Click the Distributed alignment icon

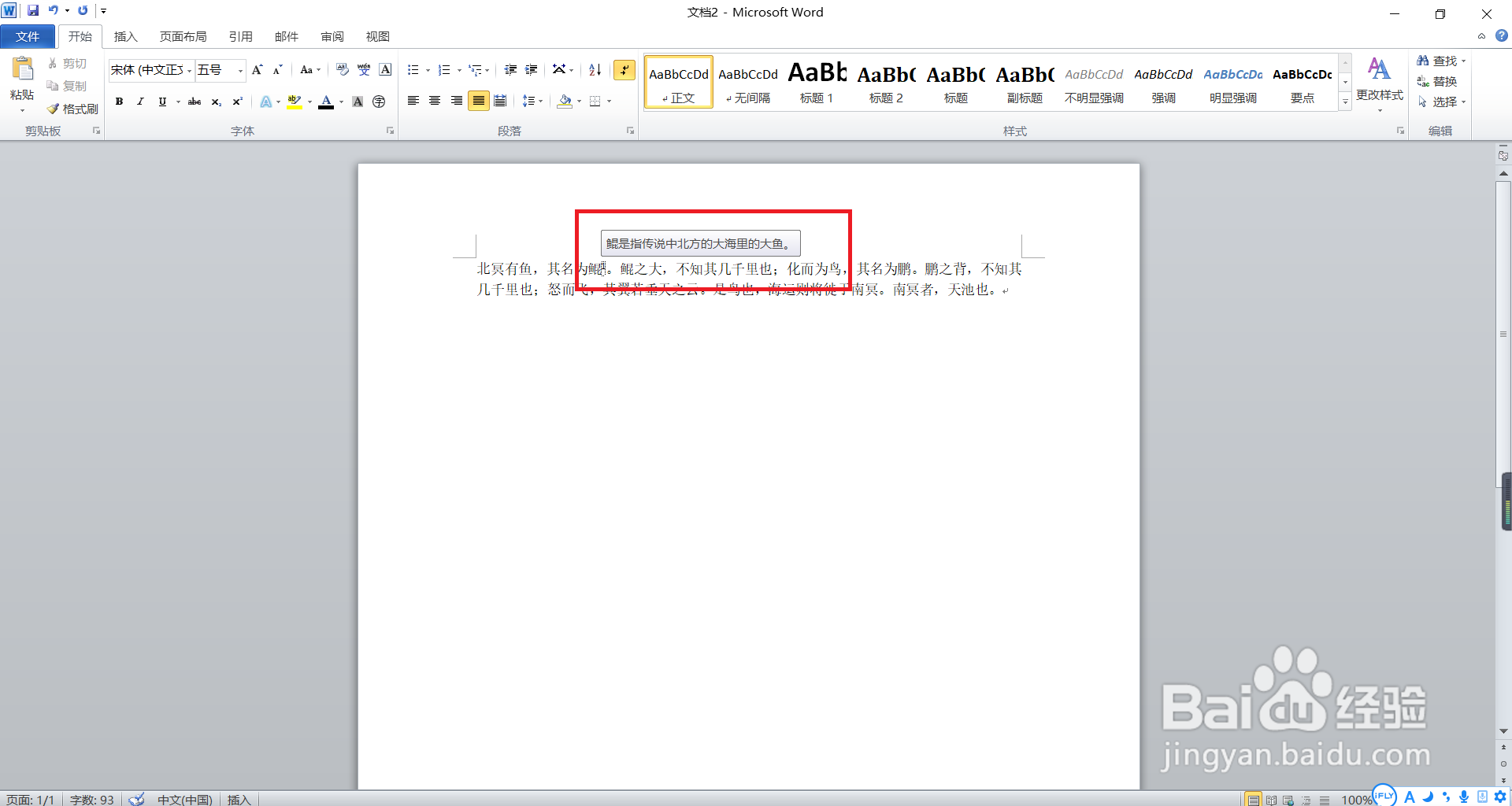(500, 101)
